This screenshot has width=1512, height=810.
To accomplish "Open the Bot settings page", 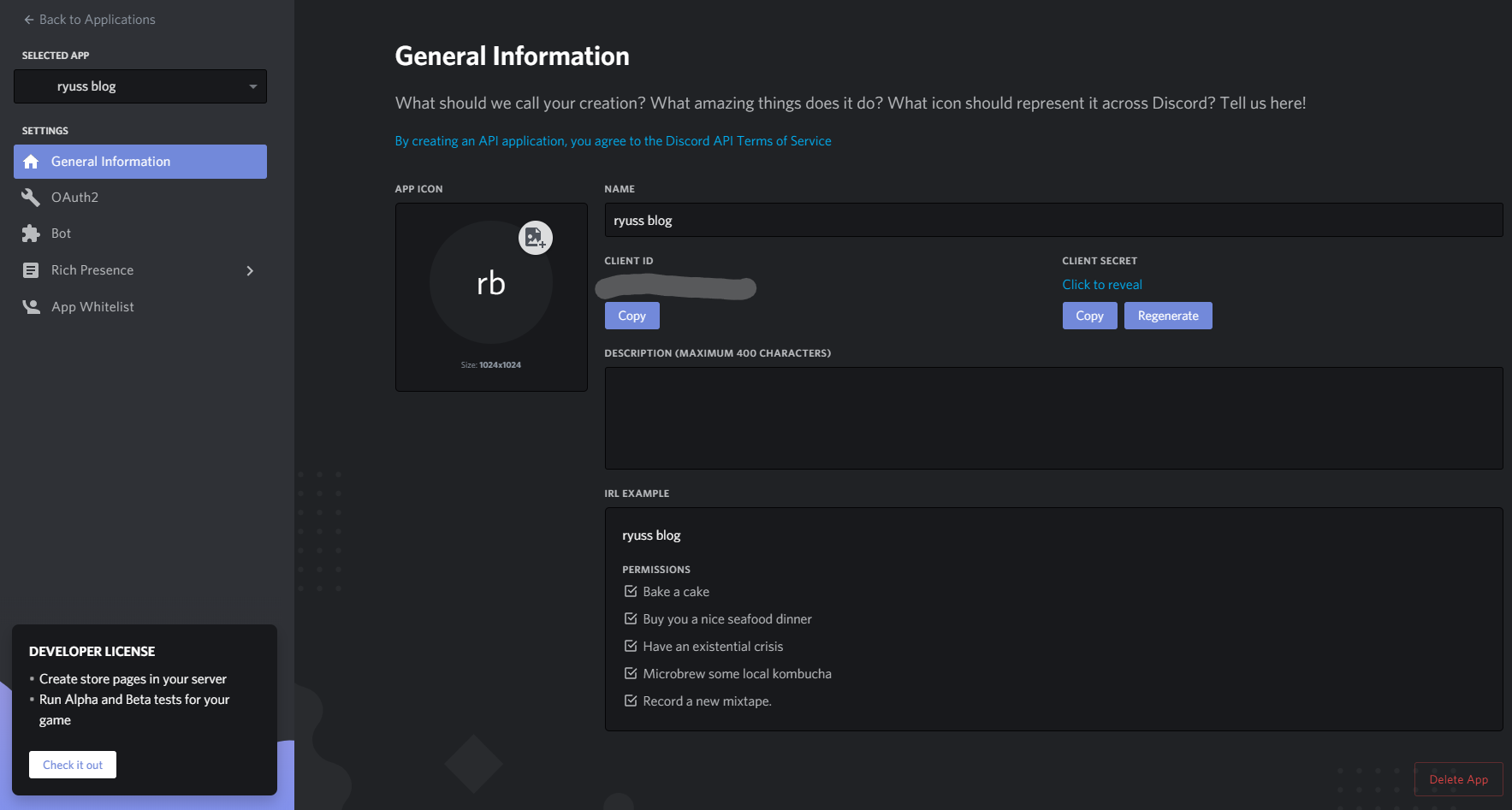I will click(x=140, y=234).
